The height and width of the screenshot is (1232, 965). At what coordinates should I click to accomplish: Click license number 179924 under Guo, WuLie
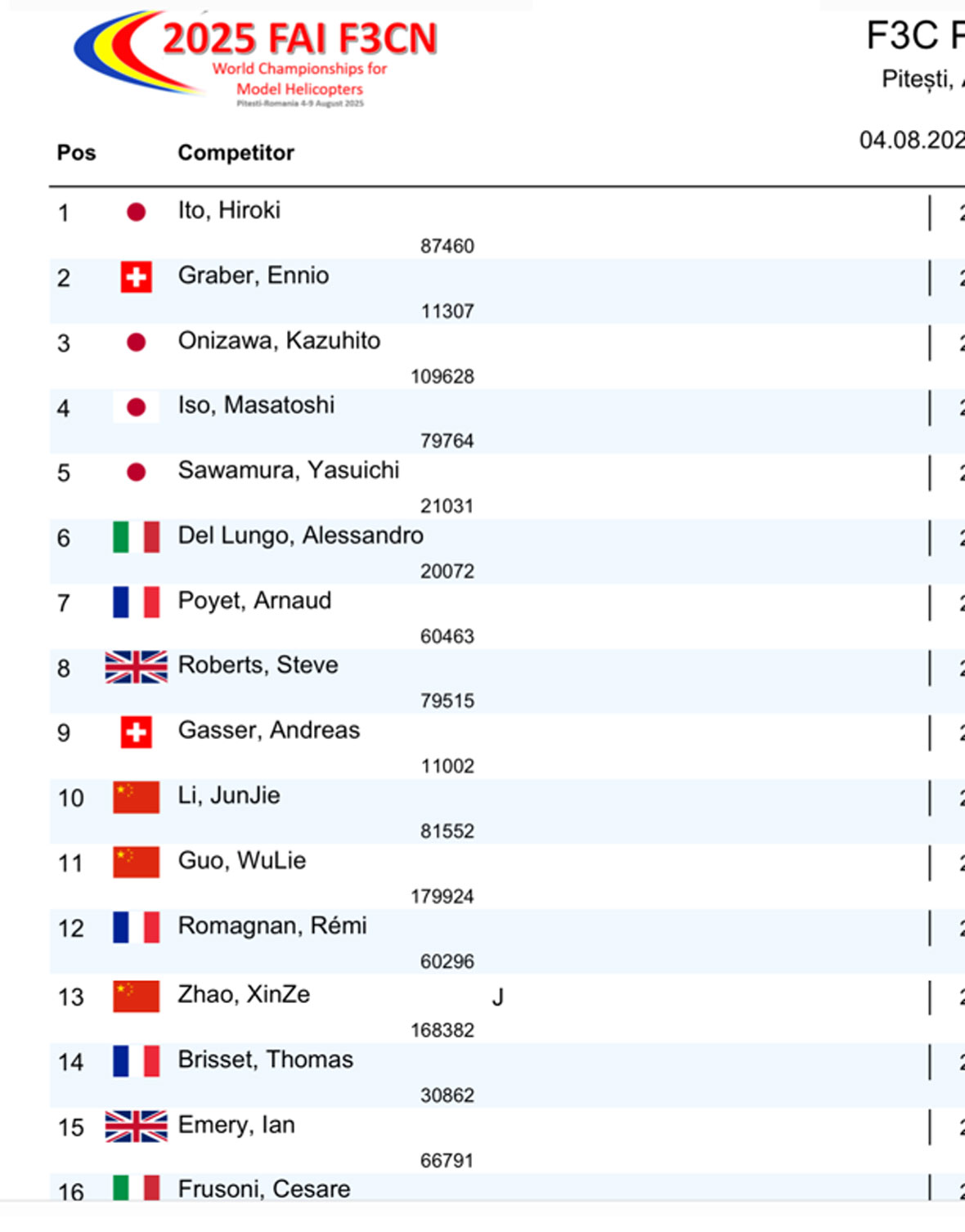click(x=442, y=897)
